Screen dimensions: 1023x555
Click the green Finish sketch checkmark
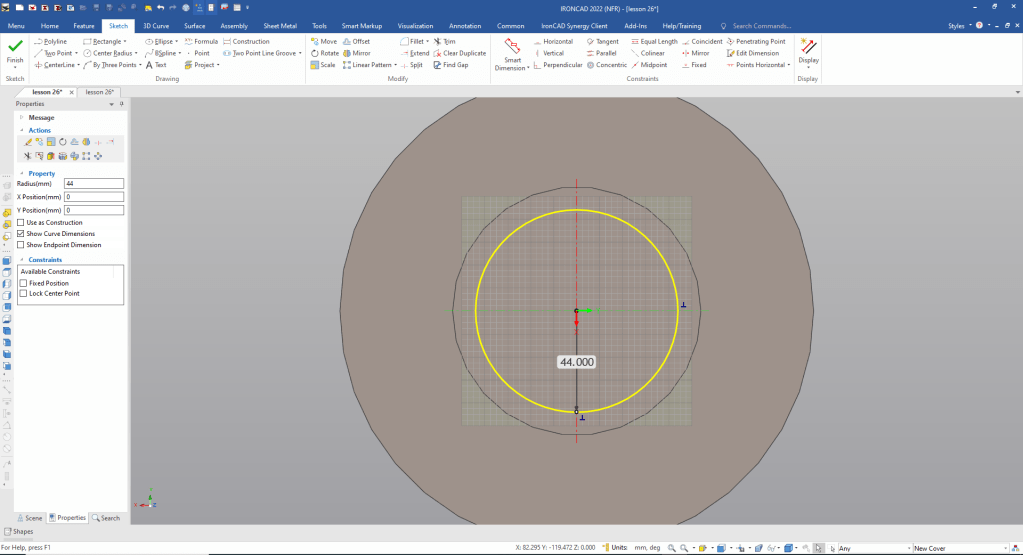(15, 49)
